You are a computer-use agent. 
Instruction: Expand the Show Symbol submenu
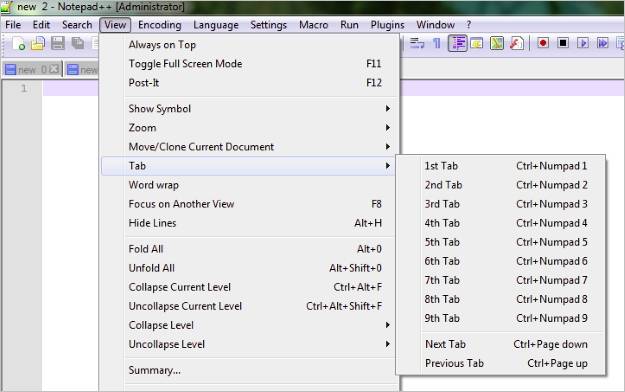(x=248, y=108)
